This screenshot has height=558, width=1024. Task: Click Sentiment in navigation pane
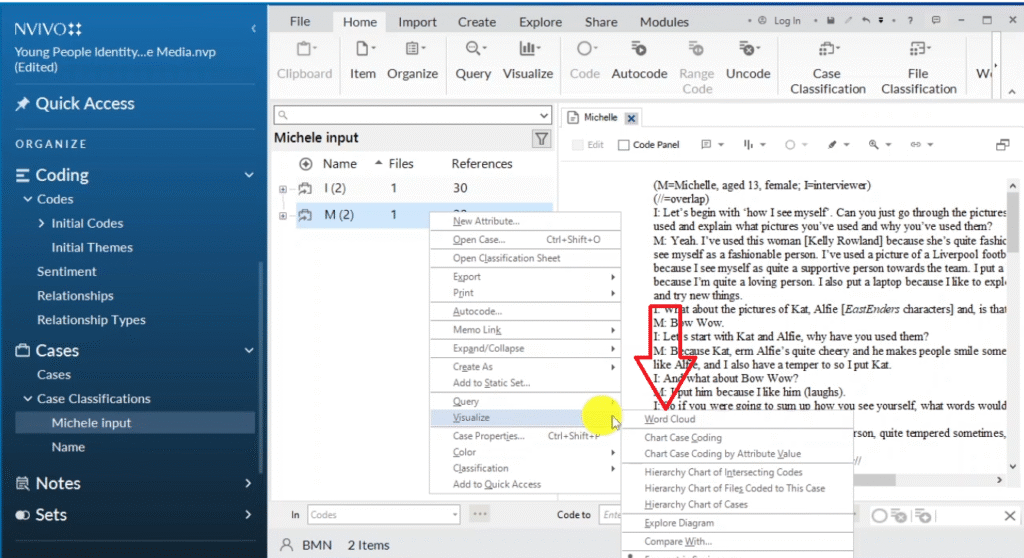click(x=67, y=271)
